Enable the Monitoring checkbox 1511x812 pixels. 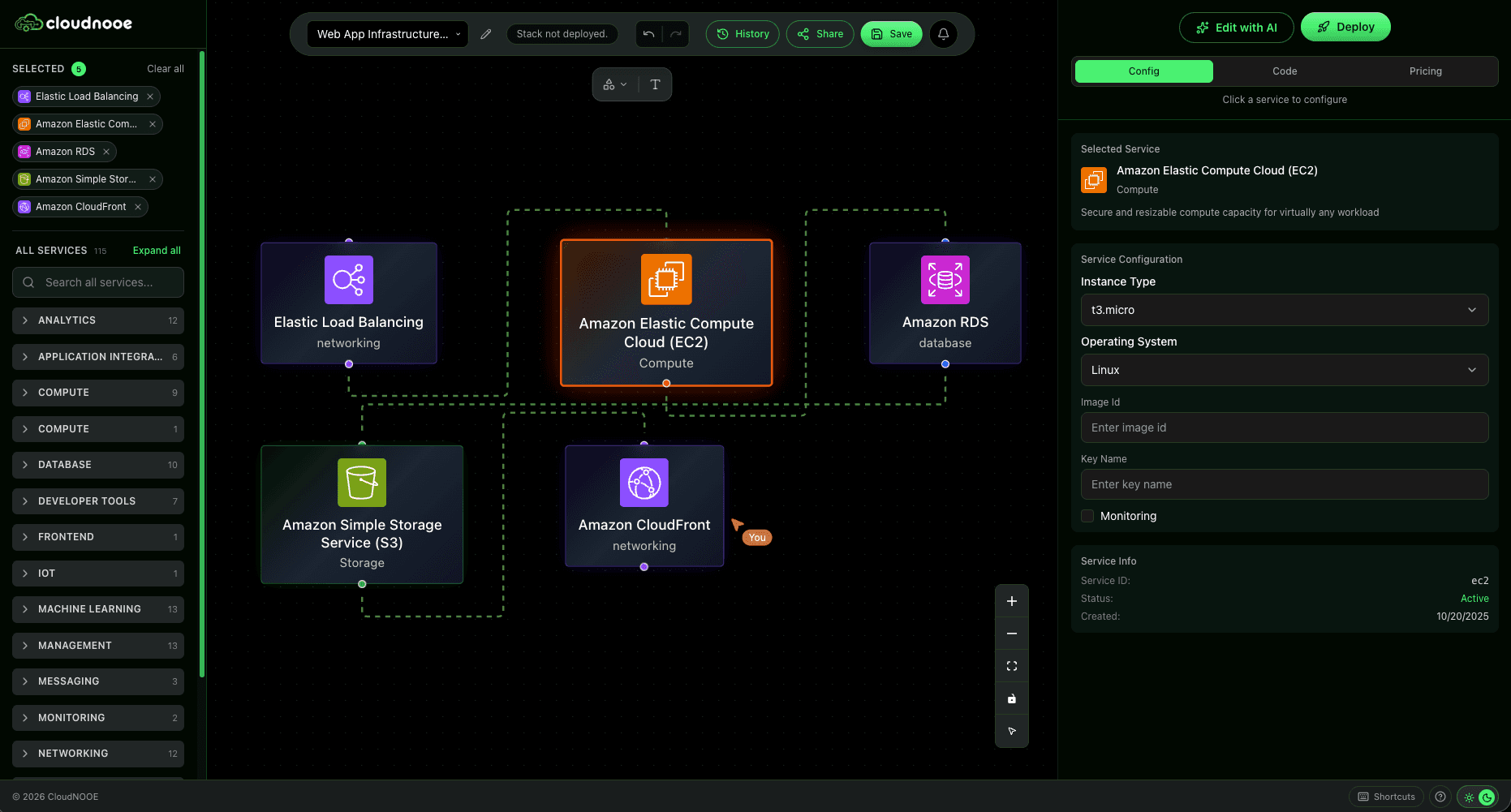click(x=1087, y=516)
